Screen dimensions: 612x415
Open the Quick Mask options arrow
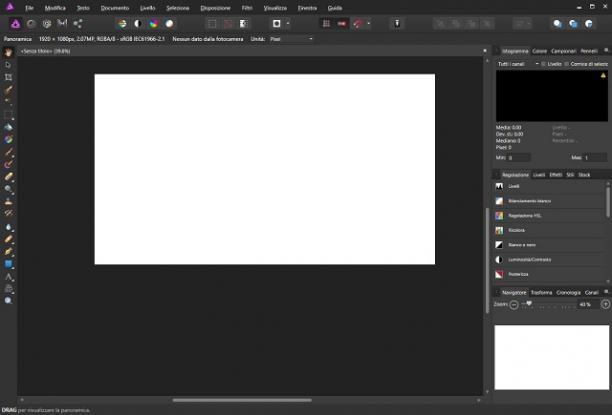(x=288, y=24)
